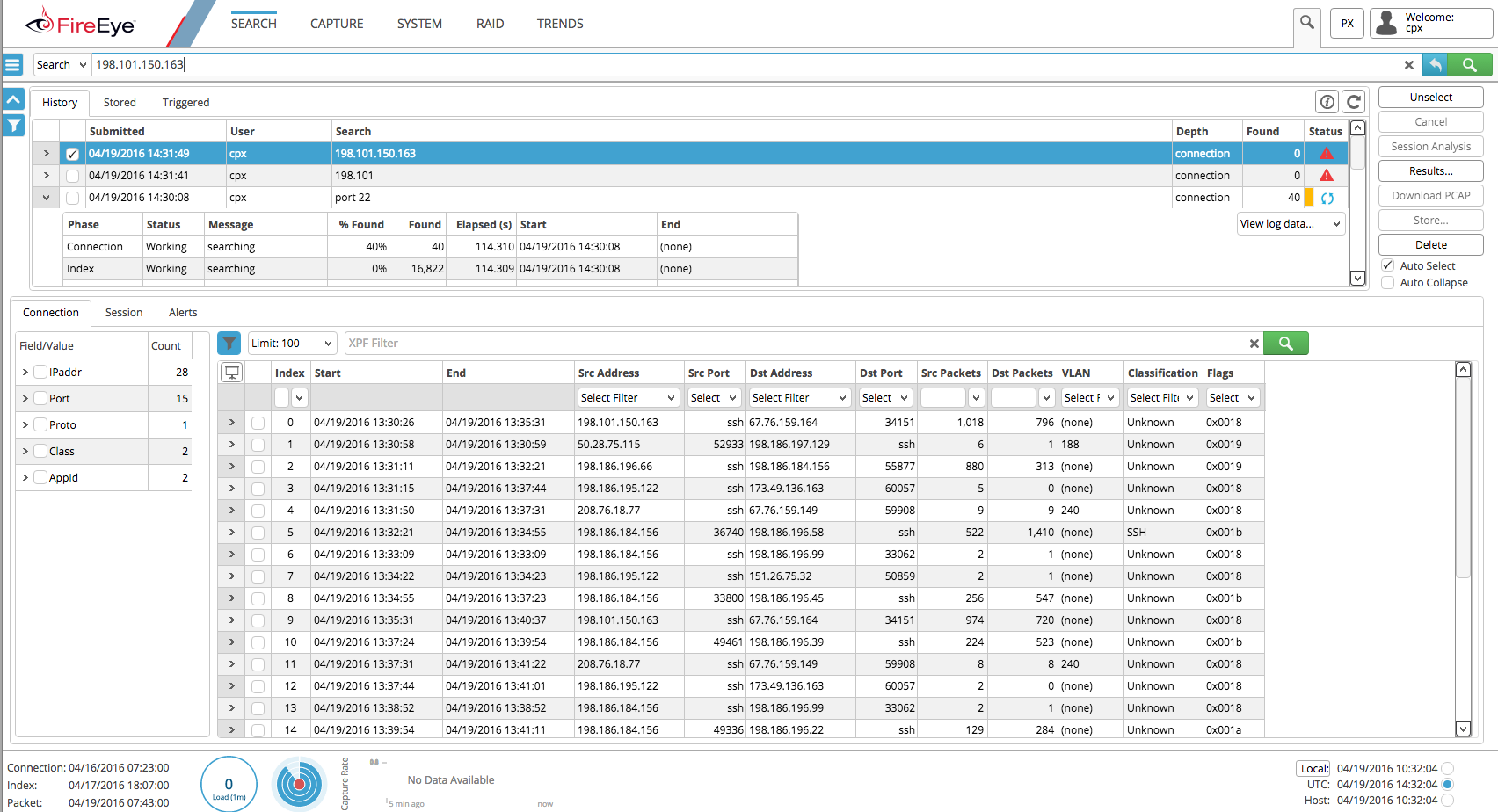Click the Download PCAP button
The width and height of the screenshot is (1498, 812).
1430,195
